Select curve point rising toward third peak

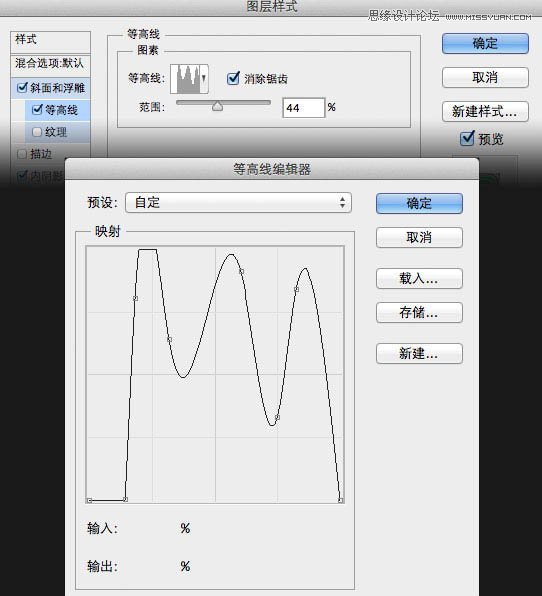tap(296, 289)
